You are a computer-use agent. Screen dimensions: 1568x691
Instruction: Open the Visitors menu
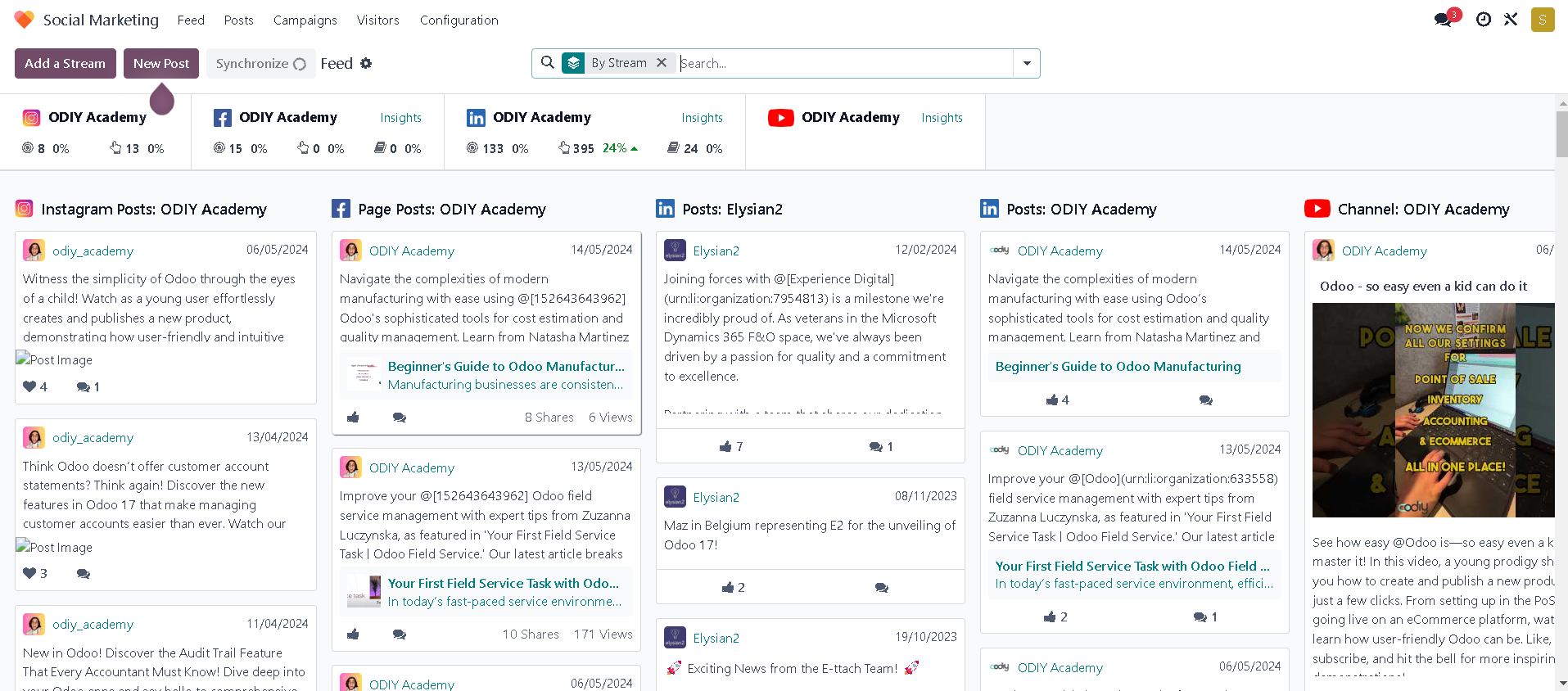(x=377, y=20)
